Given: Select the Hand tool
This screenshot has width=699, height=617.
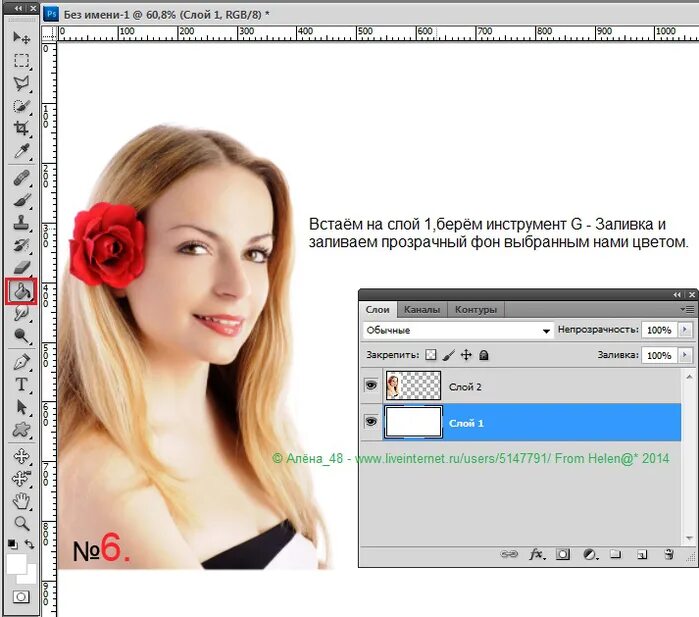Looking at the screenshot, I should [x=21, y=502].
